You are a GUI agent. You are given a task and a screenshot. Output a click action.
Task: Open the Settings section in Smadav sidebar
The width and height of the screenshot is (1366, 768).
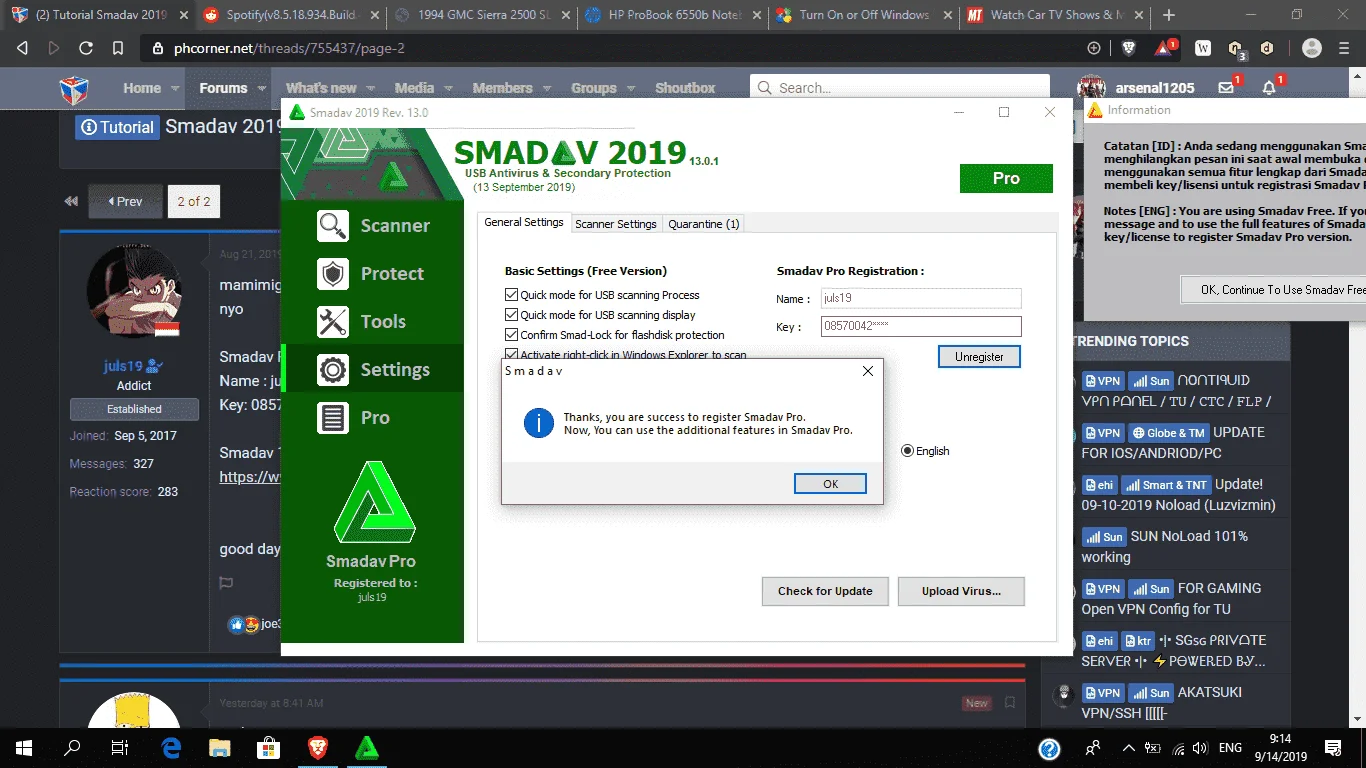(373, 370)
